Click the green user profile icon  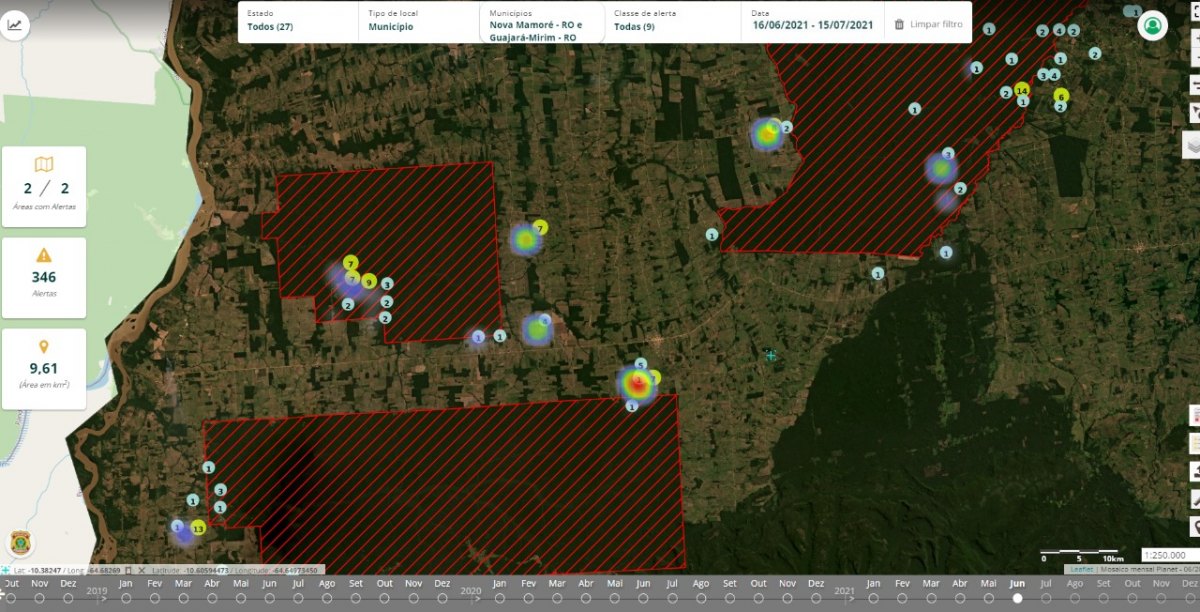1152,26
